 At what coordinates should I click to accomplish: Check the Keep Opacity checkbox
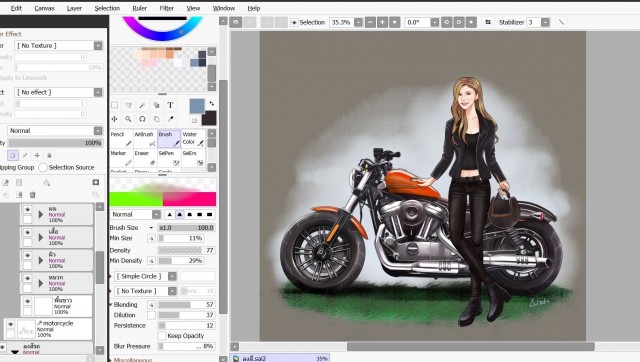point(162,335)
